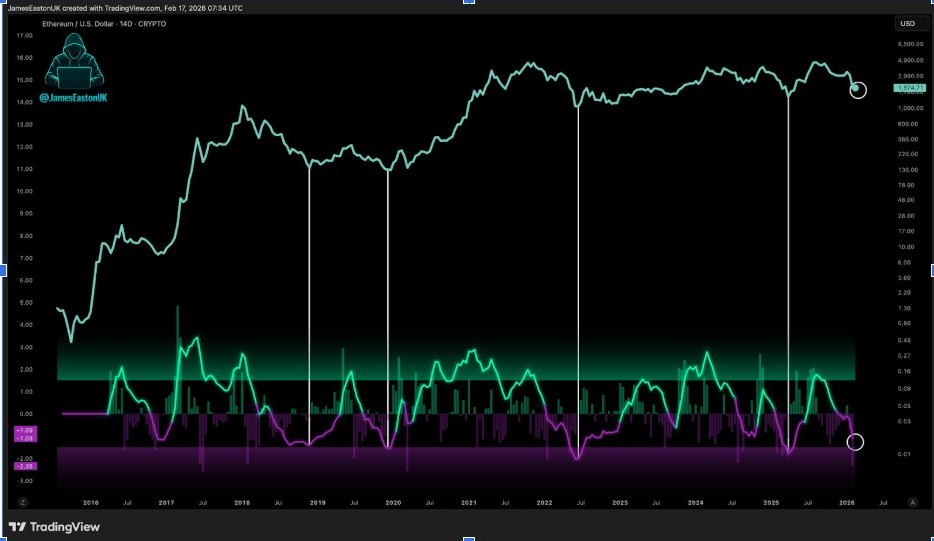Click the 9.00 left scale label
Image resolution: width=934 pixels, height=541 pixels.
click(24, 213)
